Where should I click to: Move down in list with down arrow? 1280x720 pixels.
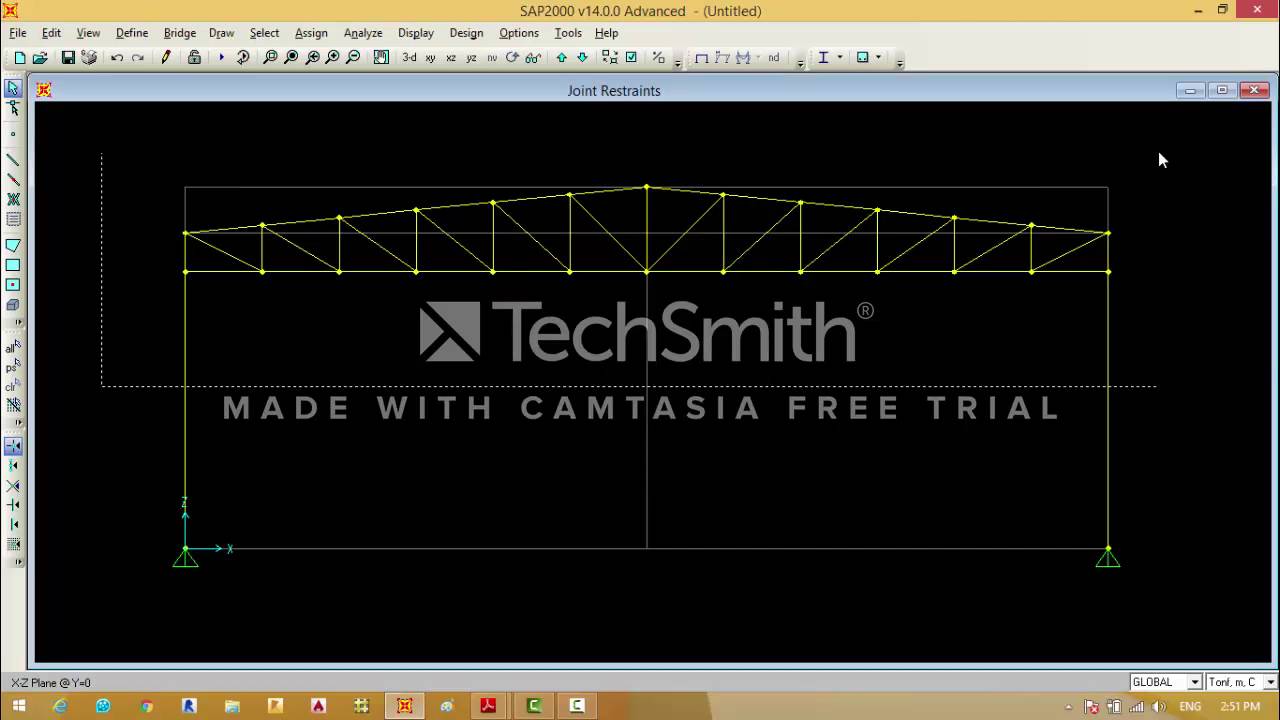(x=582, y=58)
